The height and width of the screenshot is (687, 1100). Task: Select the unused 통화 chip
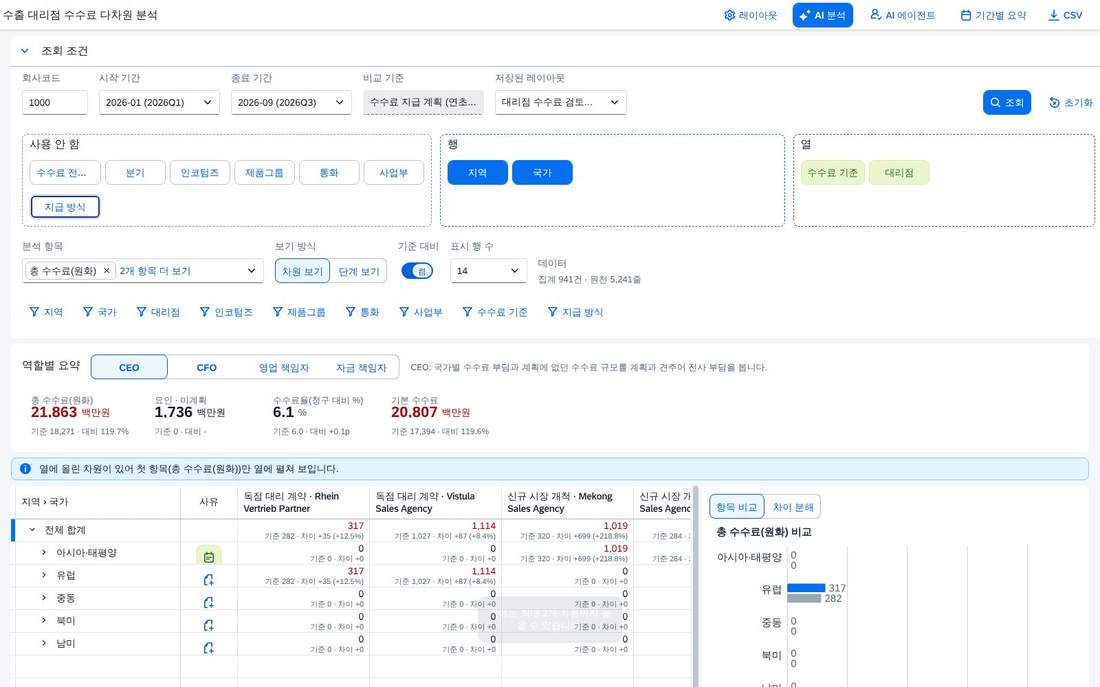point(329,173)
